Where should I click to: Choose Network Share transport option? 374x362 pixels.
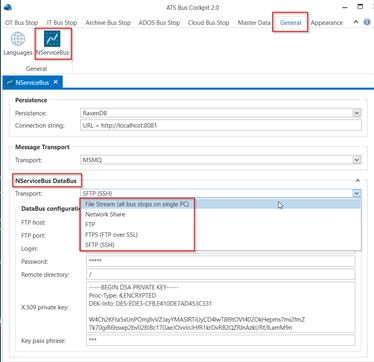click(x=221, y=214)
